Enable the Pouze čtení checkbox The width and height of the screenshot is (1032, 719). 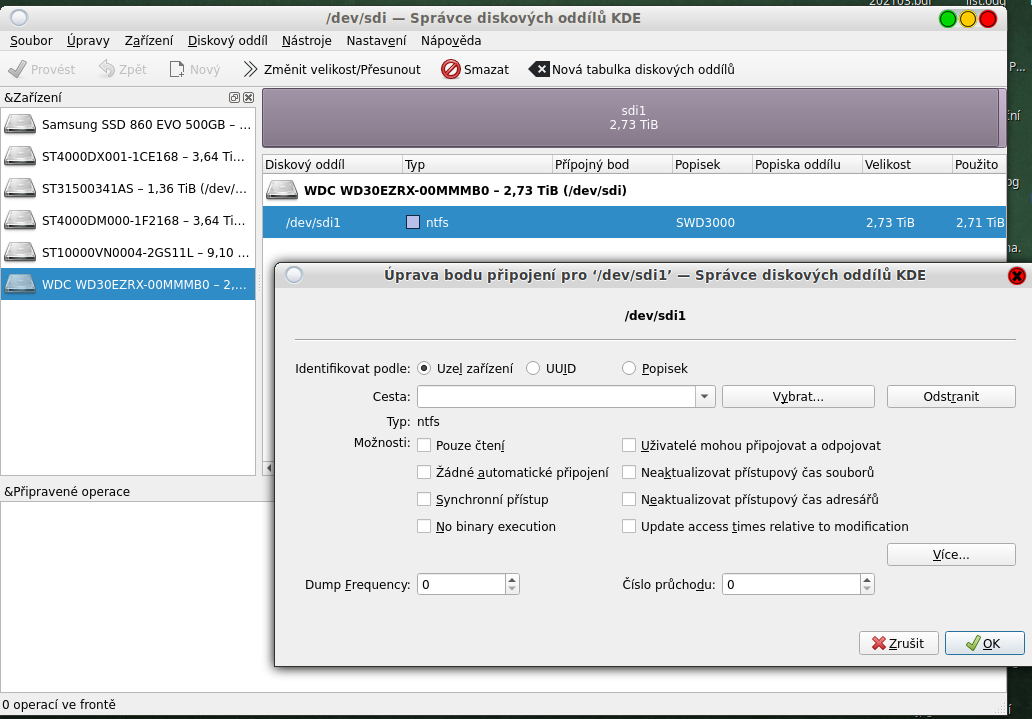coord(424,445)
